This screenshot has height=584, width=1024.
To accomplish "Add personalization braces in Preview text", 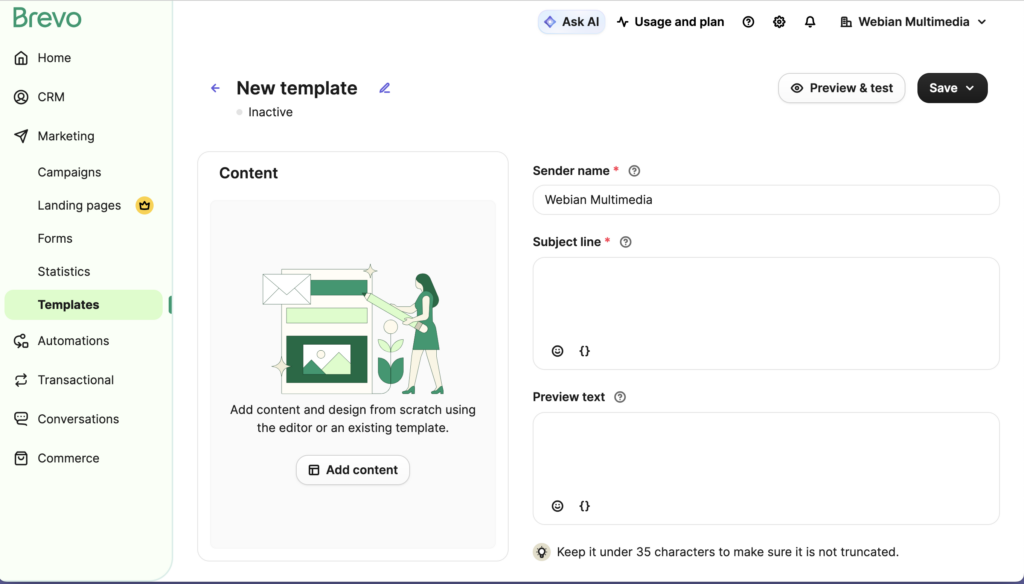I will pyautogui.click(x=585, y=506).
